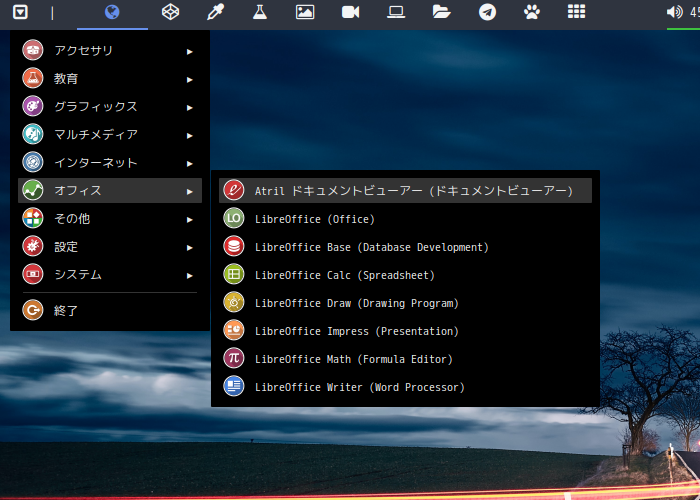Launch Telegram paper plane panel icon
The image size is (700, 500).
click(x=487, y=12)
